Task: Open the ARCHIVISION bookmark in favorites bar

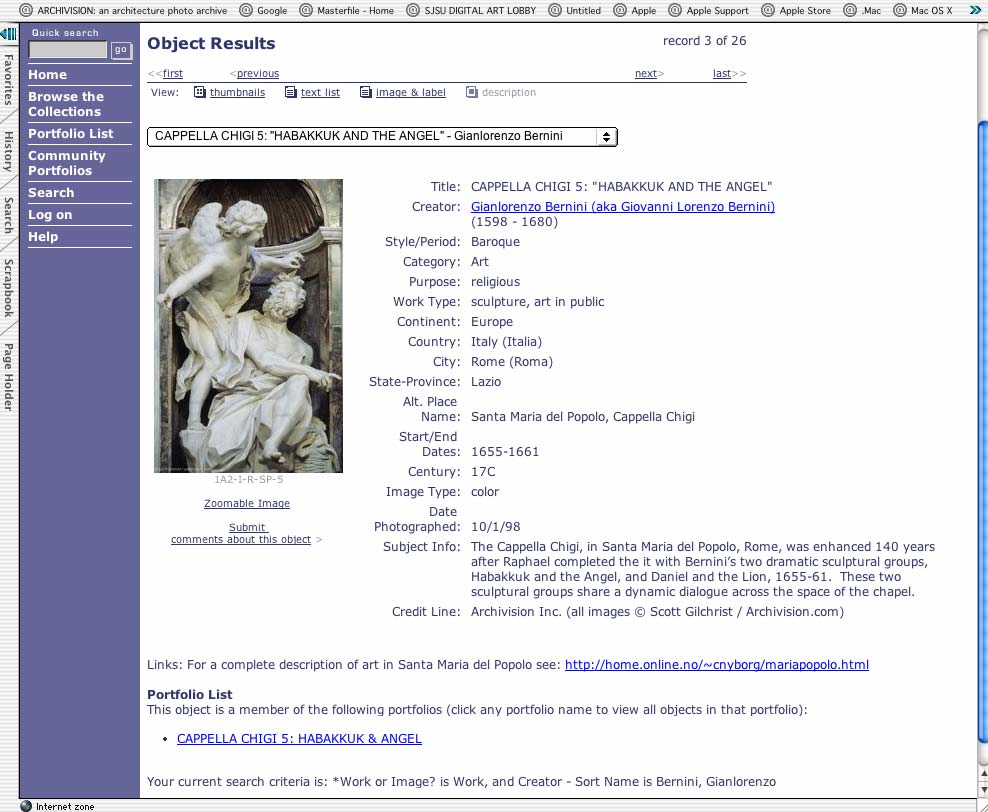Action: tap(123, 10)
